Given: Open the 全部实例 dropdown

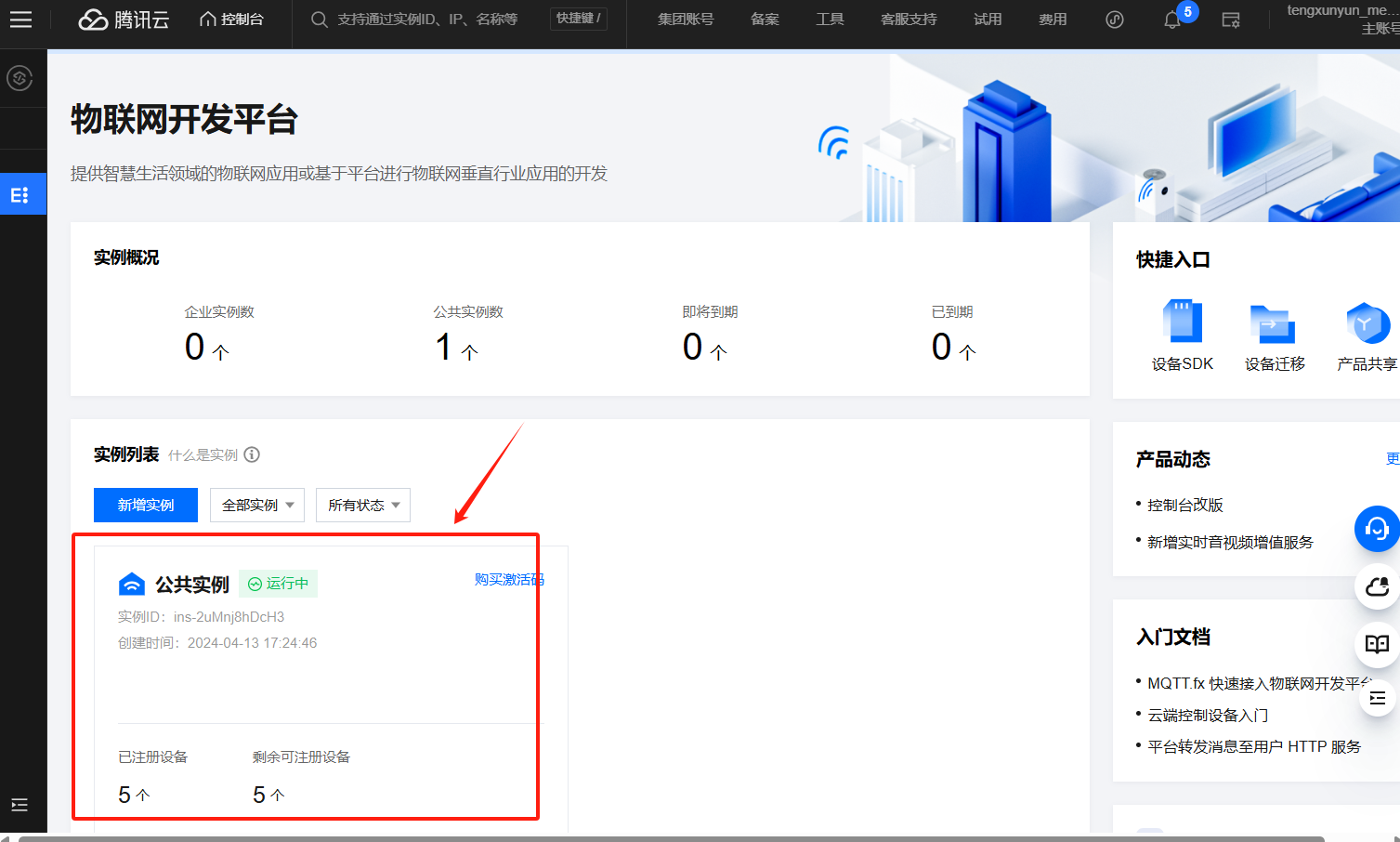Looking at the screenshot, I should coord(257,505).
